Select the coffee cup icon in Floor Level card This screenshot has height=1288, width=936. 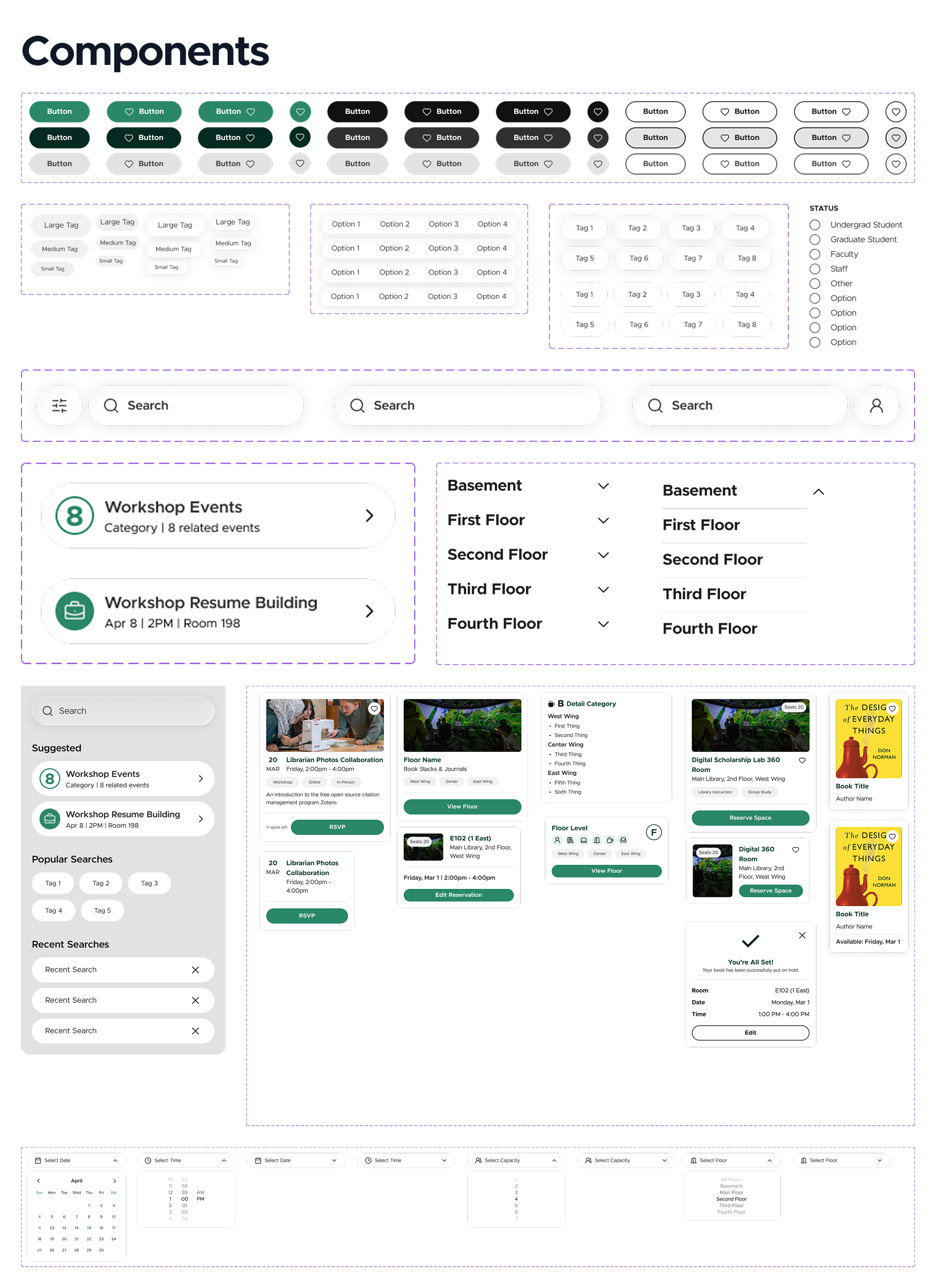(x=610, y=840)
